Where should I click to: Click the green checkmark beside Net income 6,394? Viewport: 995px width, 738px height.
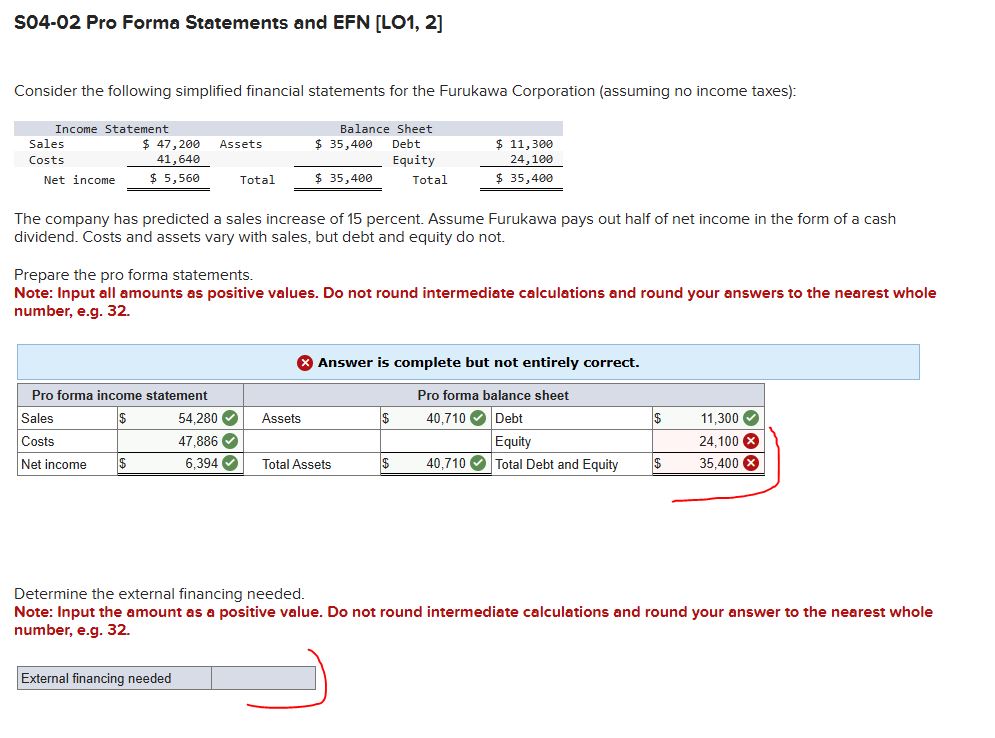point(230,464)
